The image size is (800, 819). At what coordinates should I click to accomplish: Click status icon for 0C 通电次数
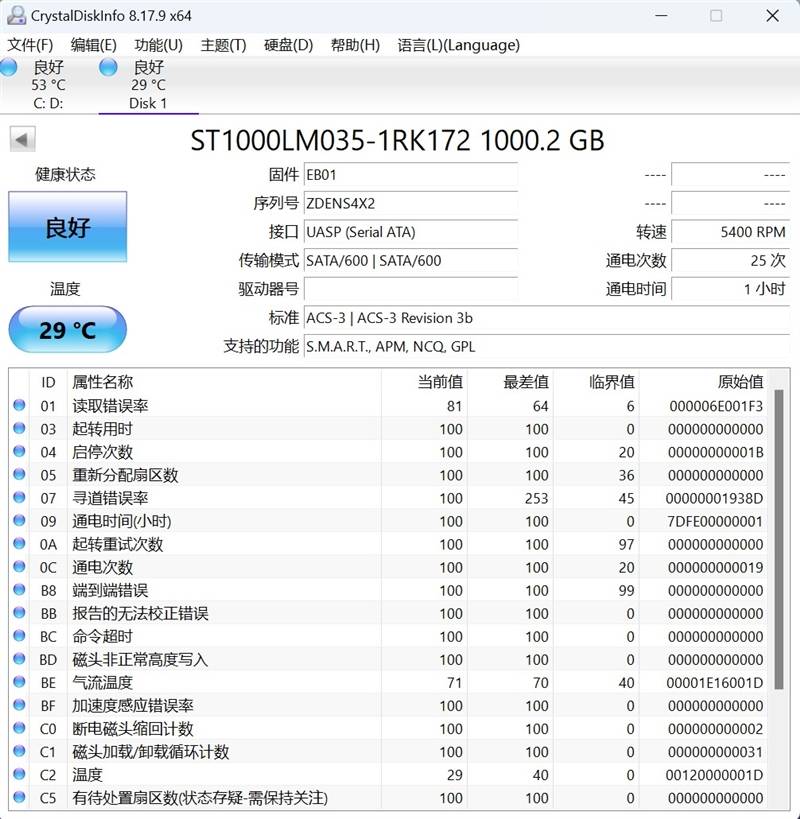pyautogui.click(x=19, y=566)
